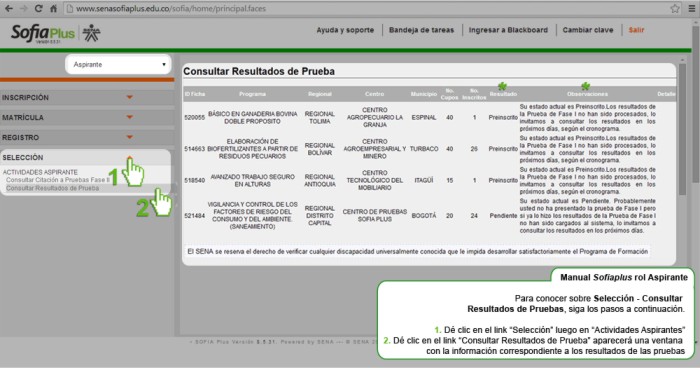
Task: Select ficha ID 518540
Action: click(195, 180)
